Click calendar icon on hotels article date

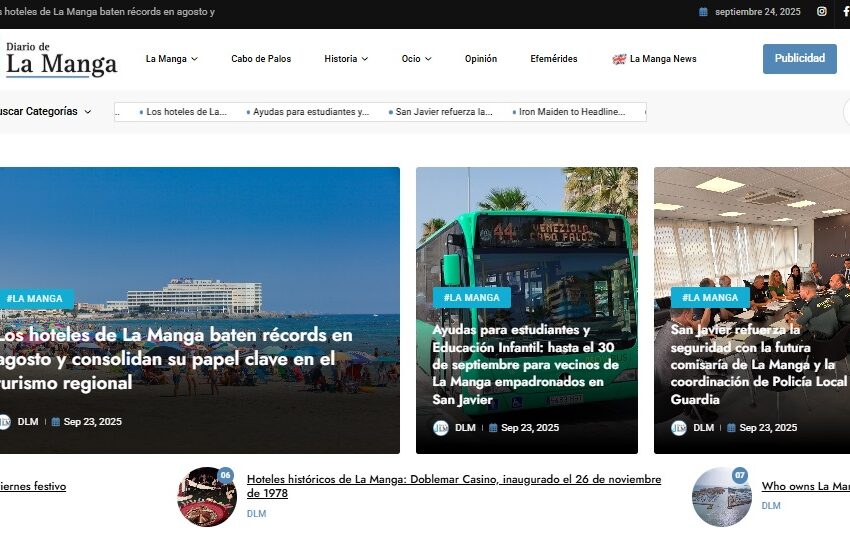[56, 422]
